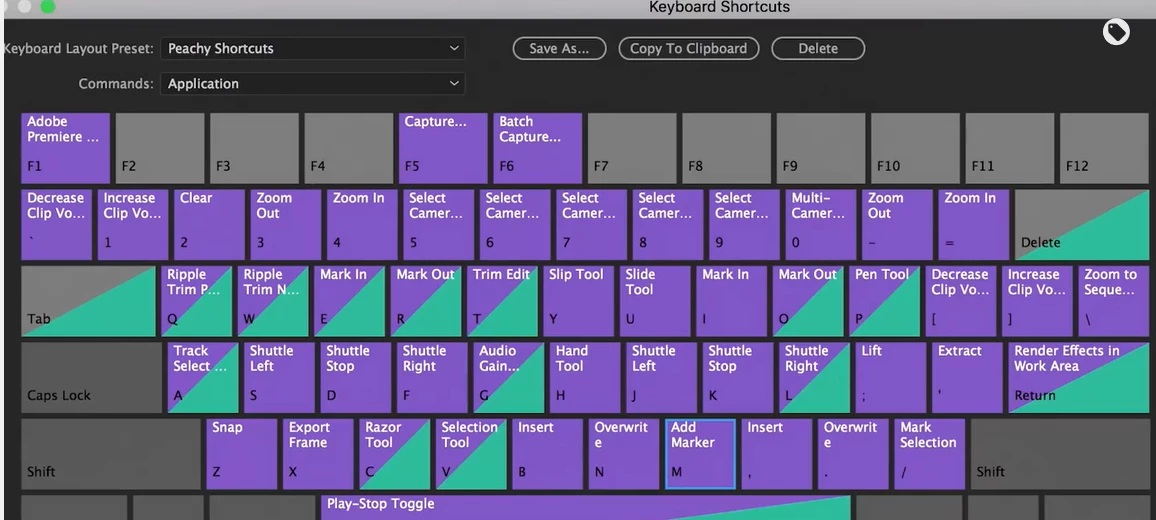
Task: Select the U key Slide Tool
Action: [655, 302]
